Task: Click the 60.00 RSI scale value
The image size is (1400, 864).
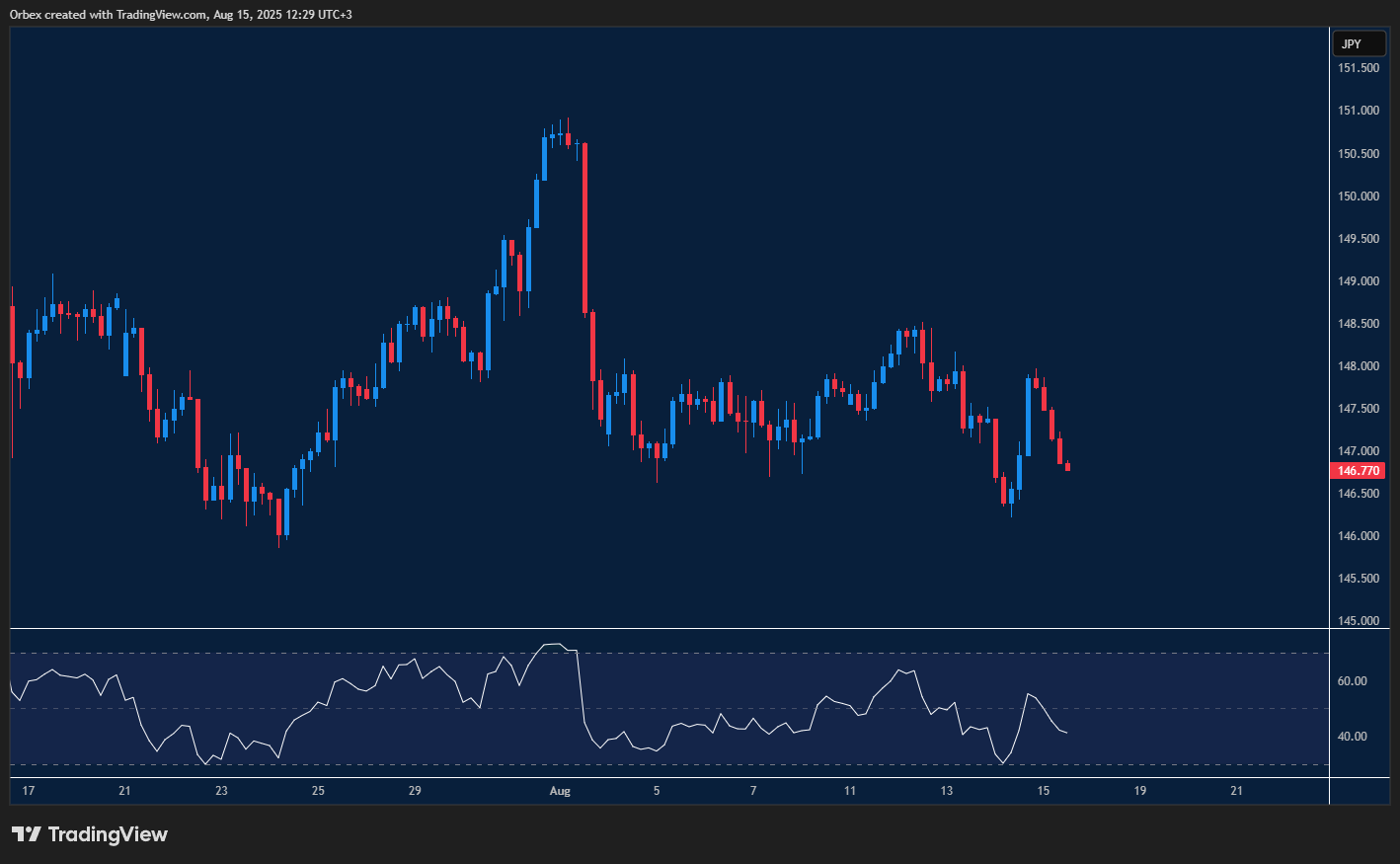Action: tap(1354, 680)
